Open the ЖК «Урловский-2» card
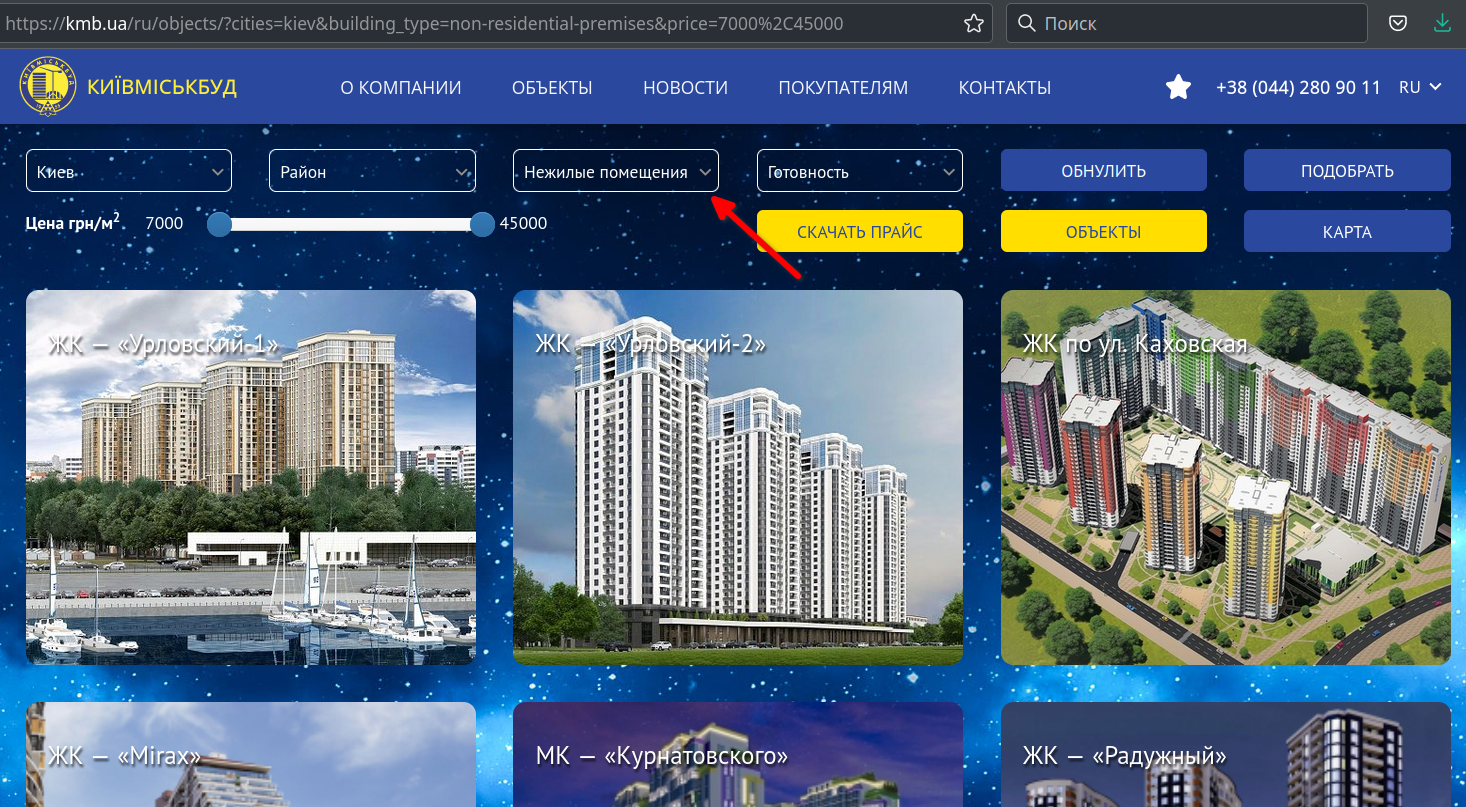This screenshot has height=807, width=1466. click(x=738, y=477)
